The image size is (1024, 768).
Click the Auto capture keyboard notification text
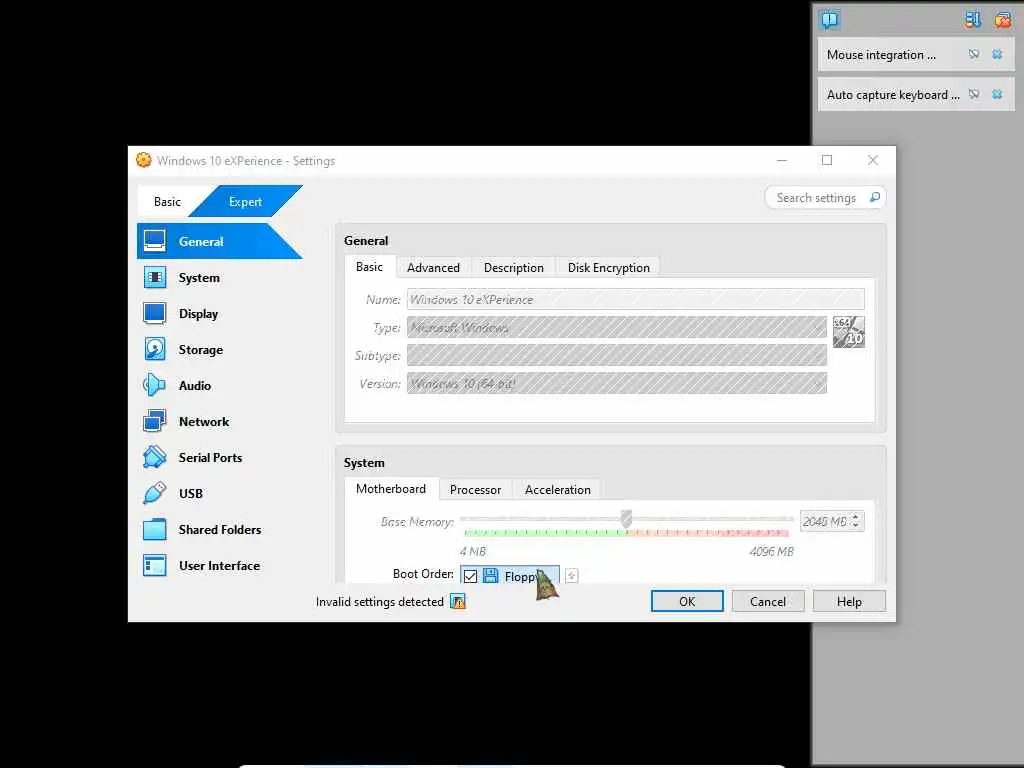point(893,95)
